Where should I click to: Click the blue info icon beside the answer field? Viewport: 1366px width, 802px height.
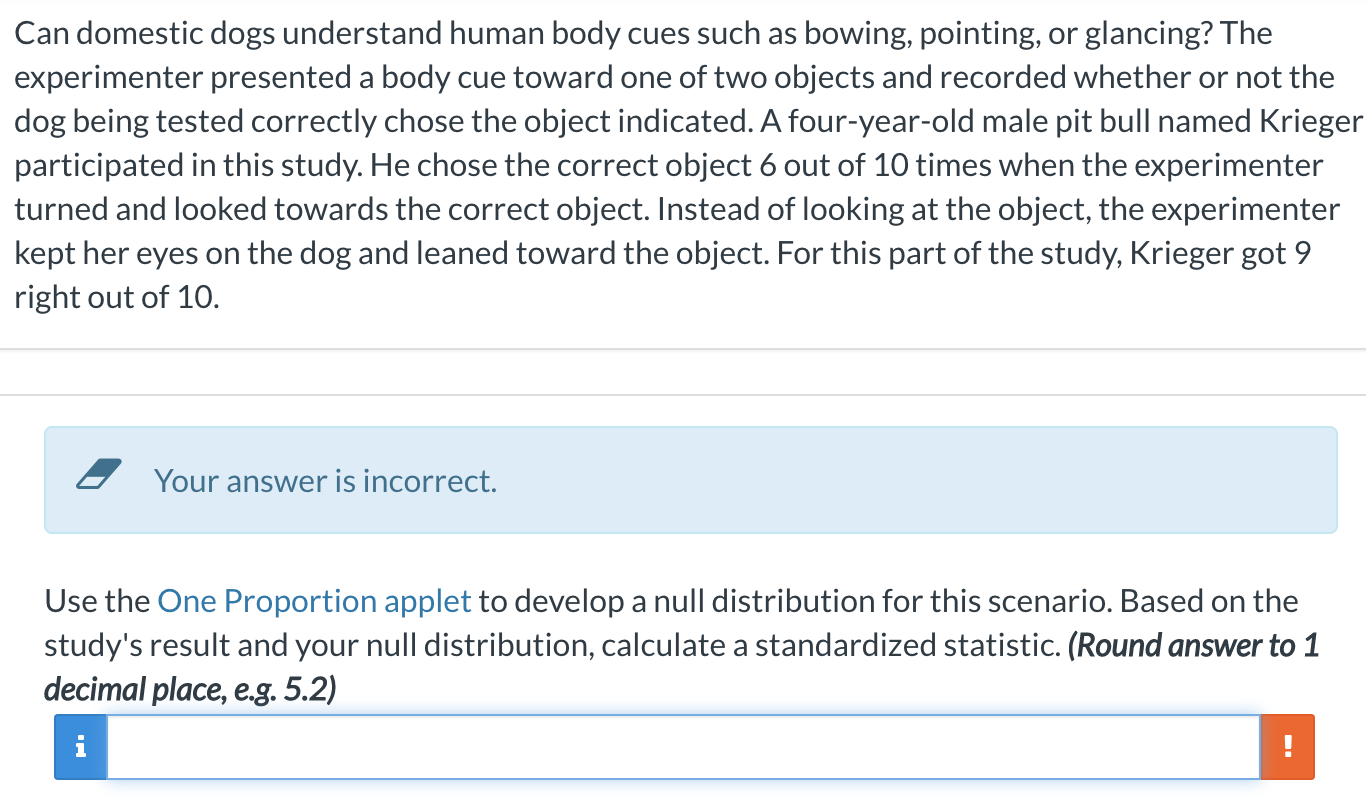80,746
